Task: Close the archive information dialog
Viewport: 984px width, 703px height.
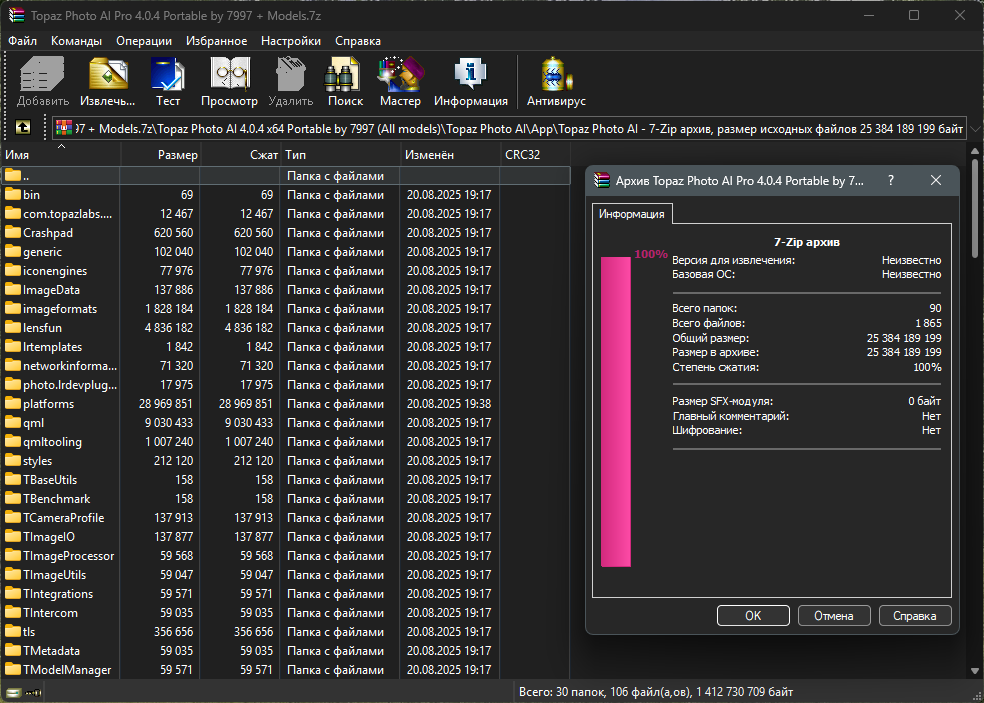Action: point(936,181)
